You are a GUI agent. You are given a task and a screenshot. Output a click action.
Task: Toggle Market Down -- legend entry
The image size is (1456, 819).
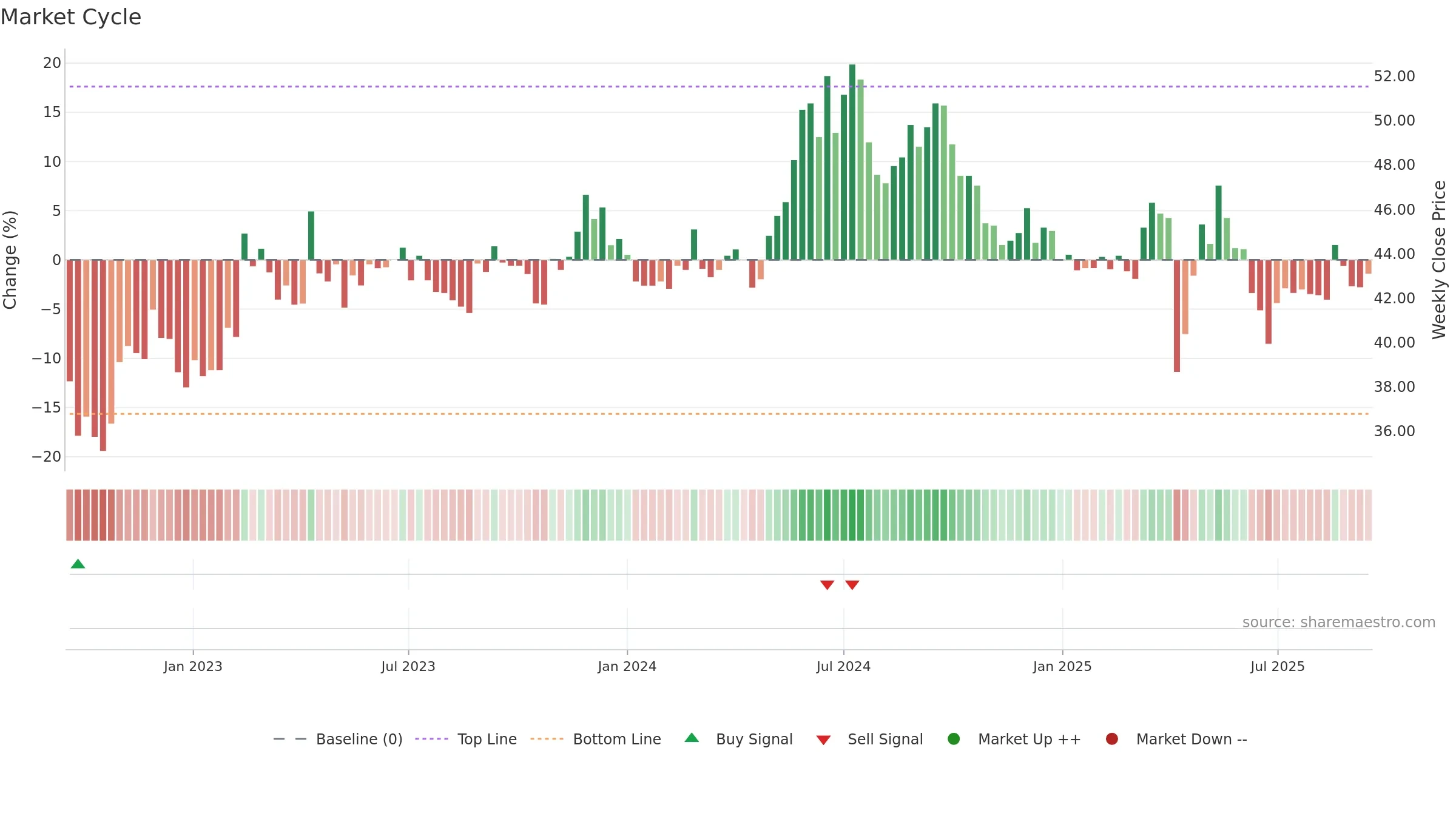[x=1176, y=739]
